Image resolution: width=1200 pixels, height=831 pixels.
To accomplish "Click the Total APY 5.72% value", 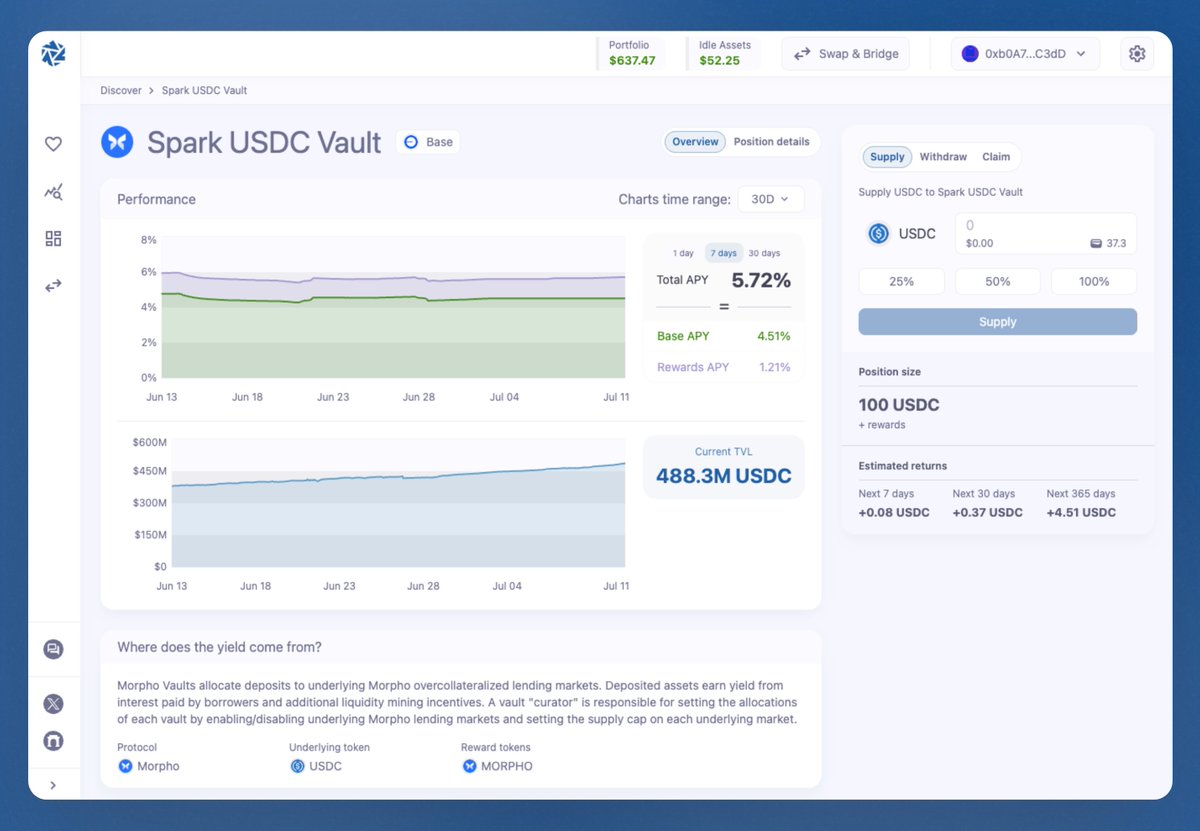I will [x=761, y=280].
